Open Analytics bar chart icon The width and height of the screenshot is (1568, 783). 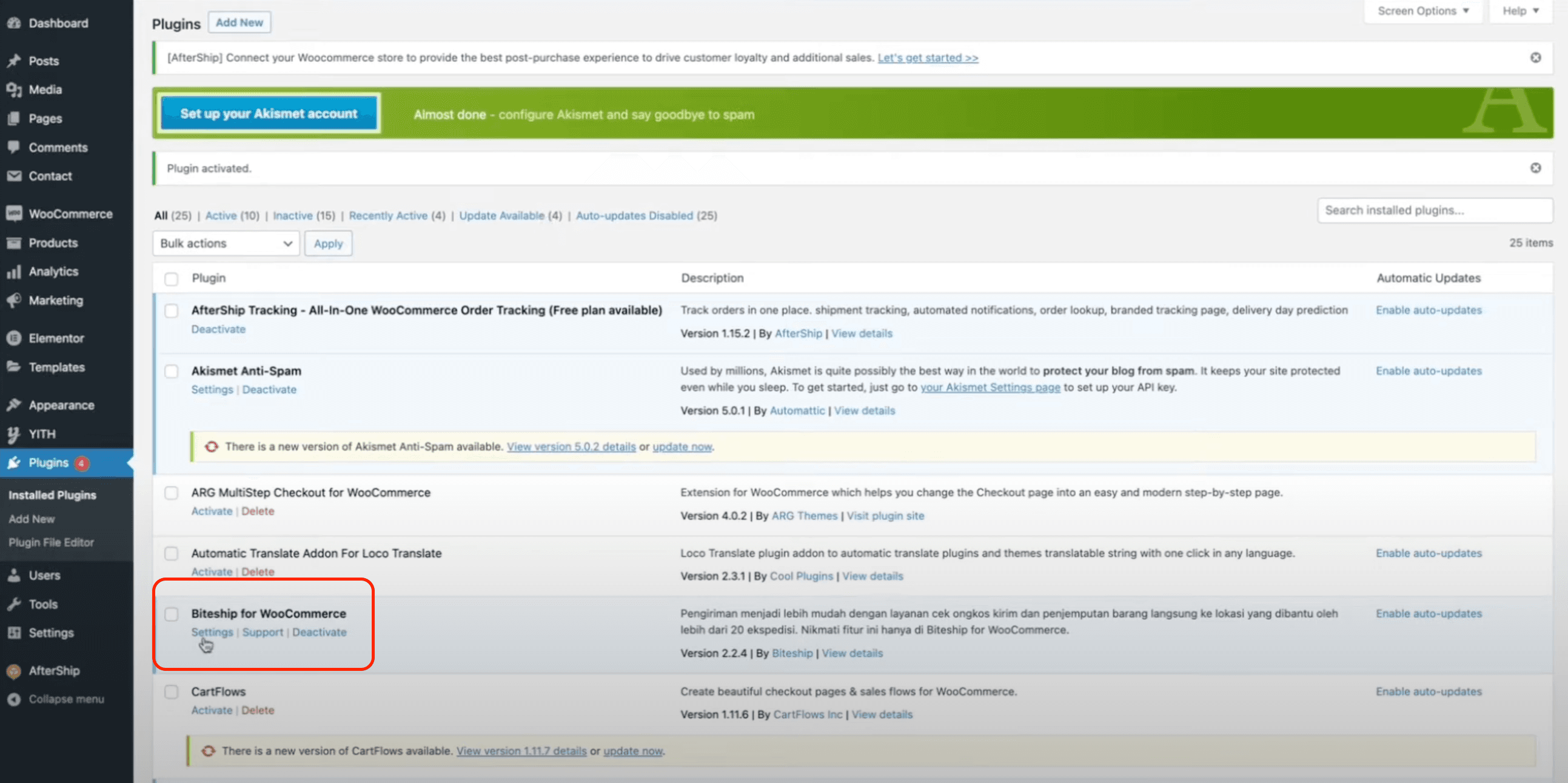coord(14,272)
